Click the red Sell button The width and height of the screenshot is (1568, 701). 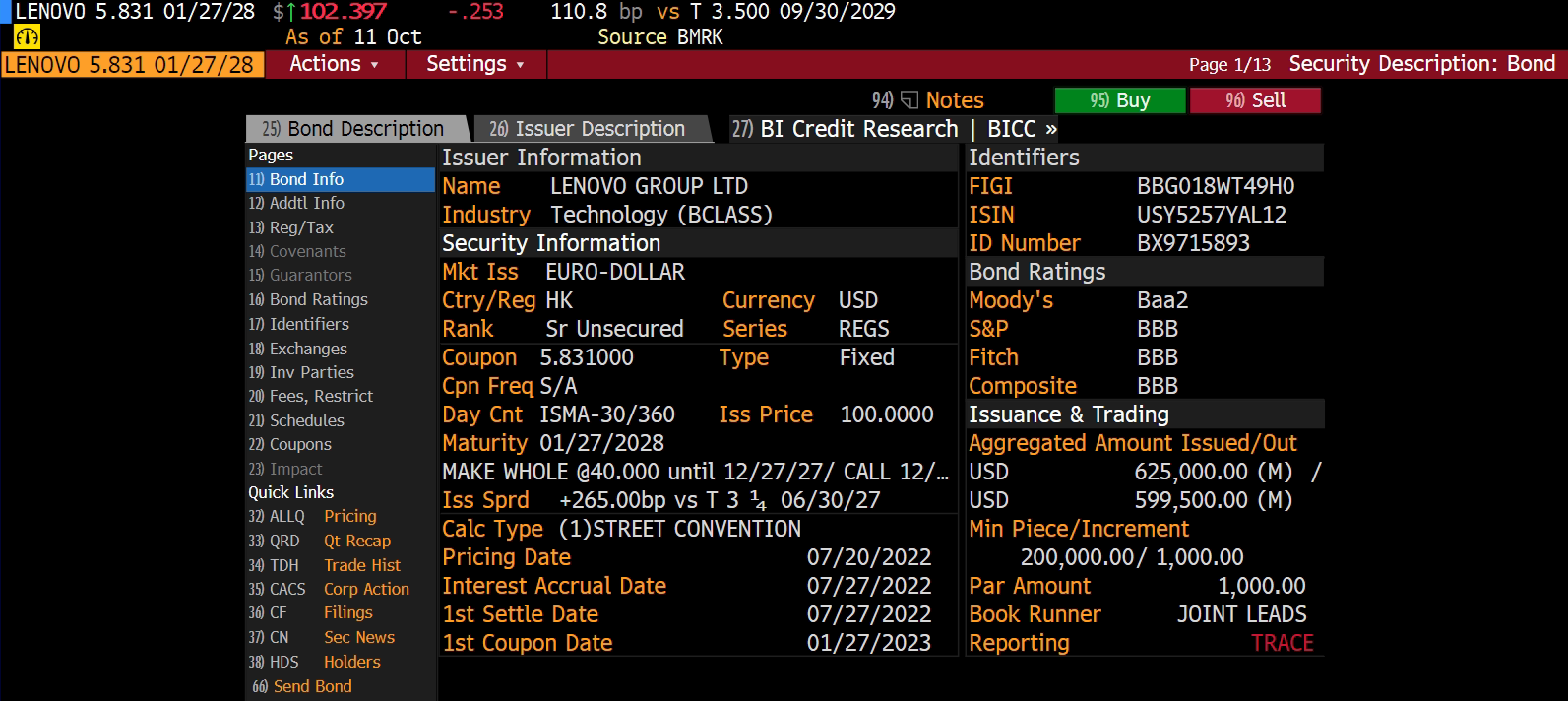click(1255, 100)
